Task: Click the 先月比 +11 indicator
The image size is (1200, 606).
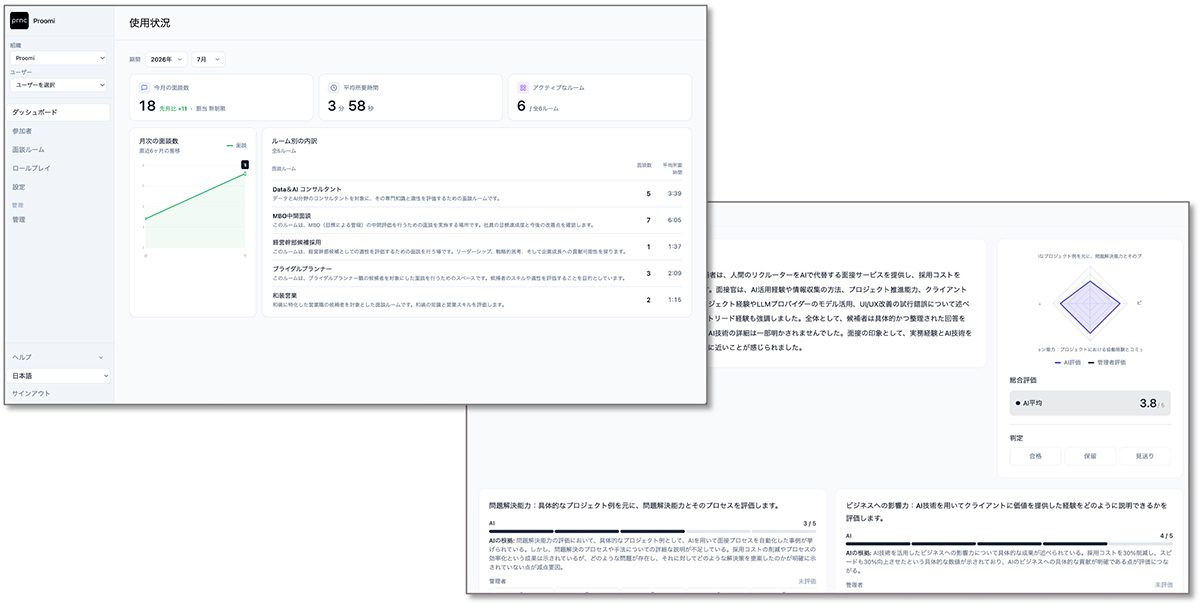Action: pos(173,108)
